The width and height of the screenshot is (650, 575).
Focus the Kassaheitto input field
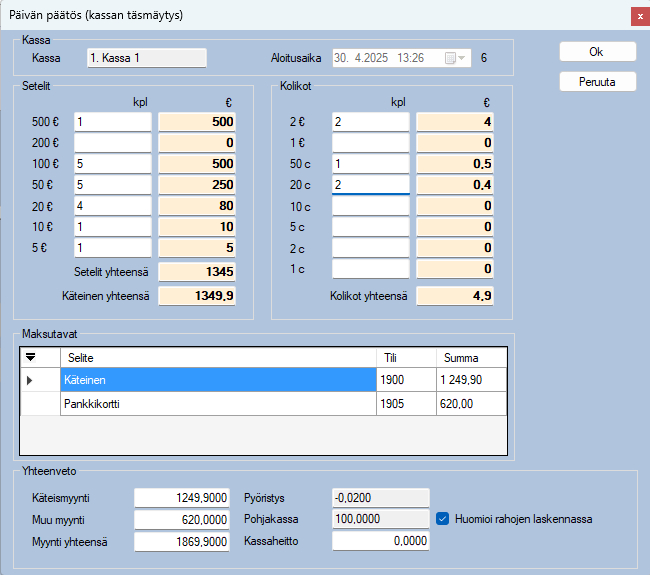pyautogui.click(x=380, y=541)
